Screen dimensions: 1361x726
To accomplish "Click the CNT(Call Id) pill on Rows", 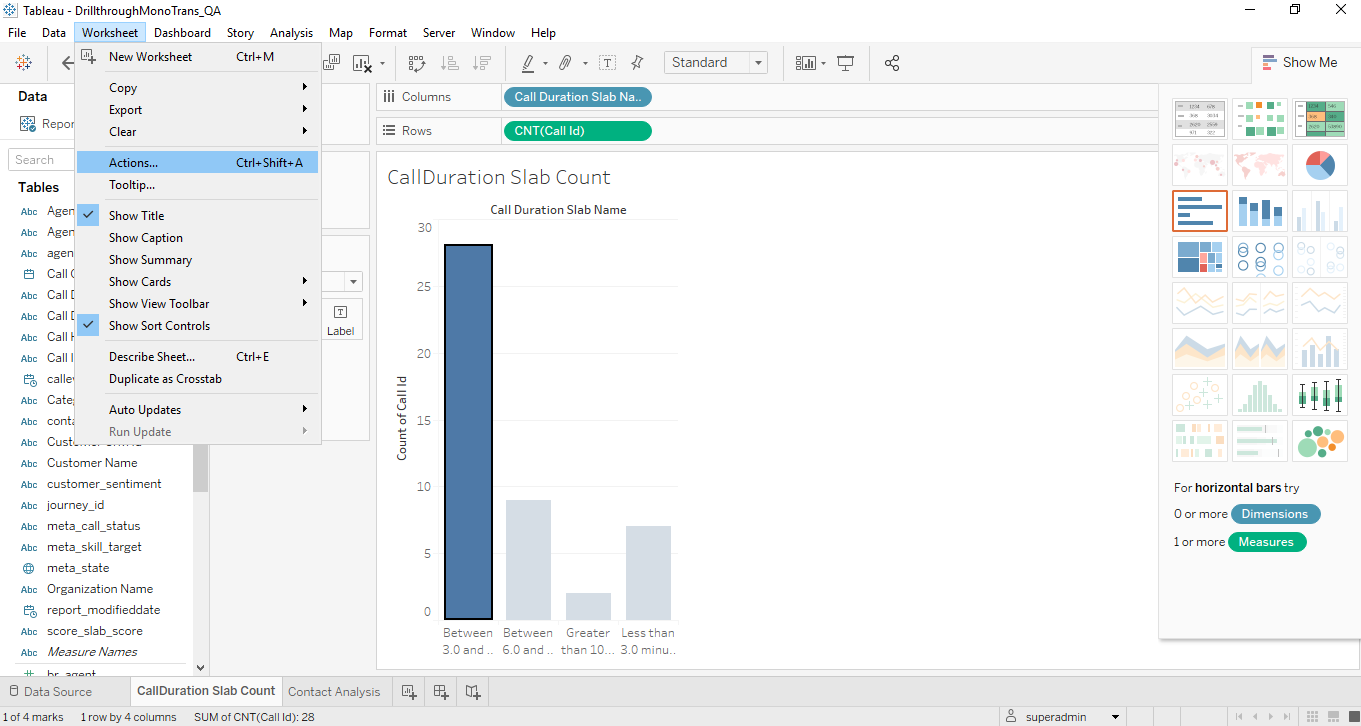I will (577, 131).
